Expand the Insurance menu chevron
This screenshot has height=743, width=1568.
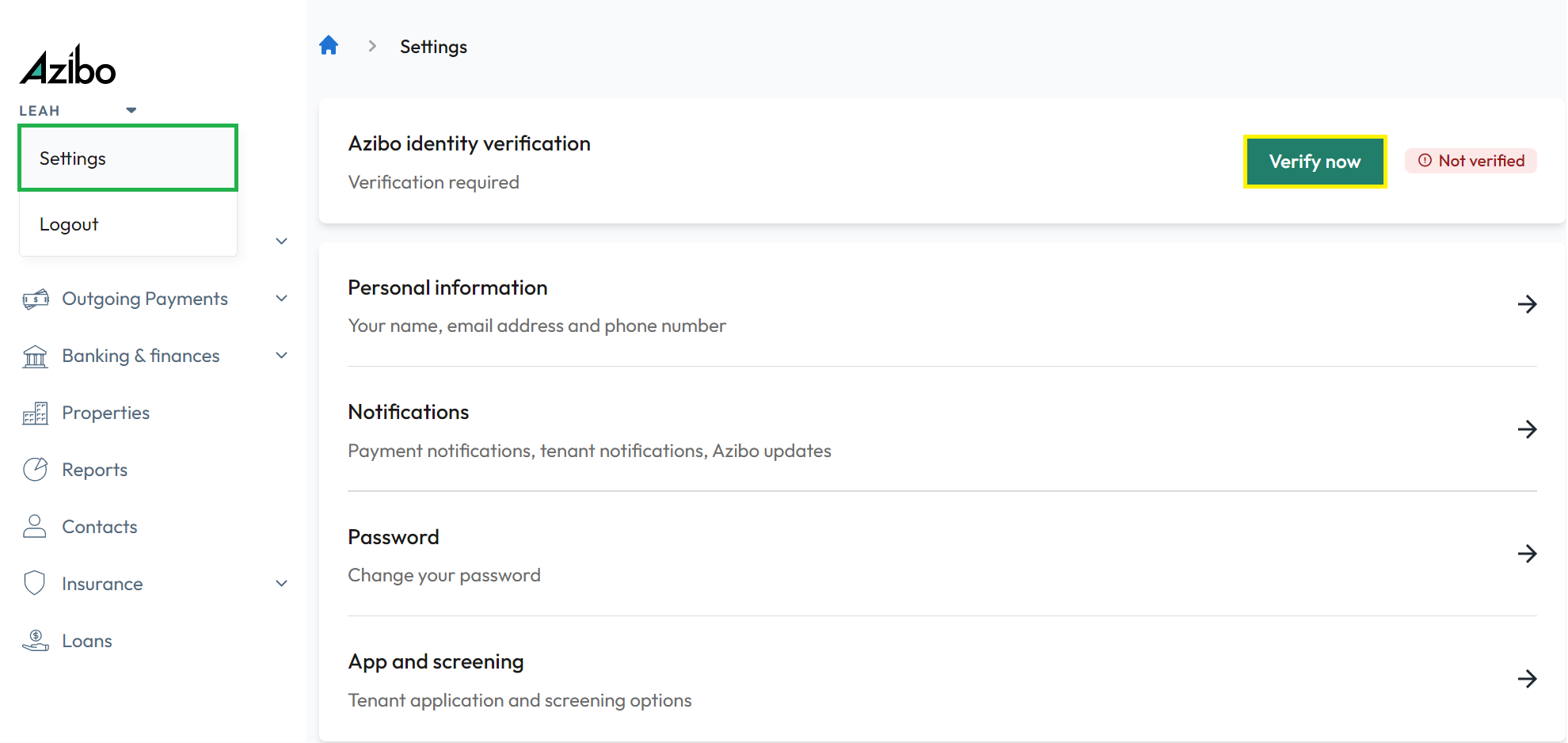point(281,584)
